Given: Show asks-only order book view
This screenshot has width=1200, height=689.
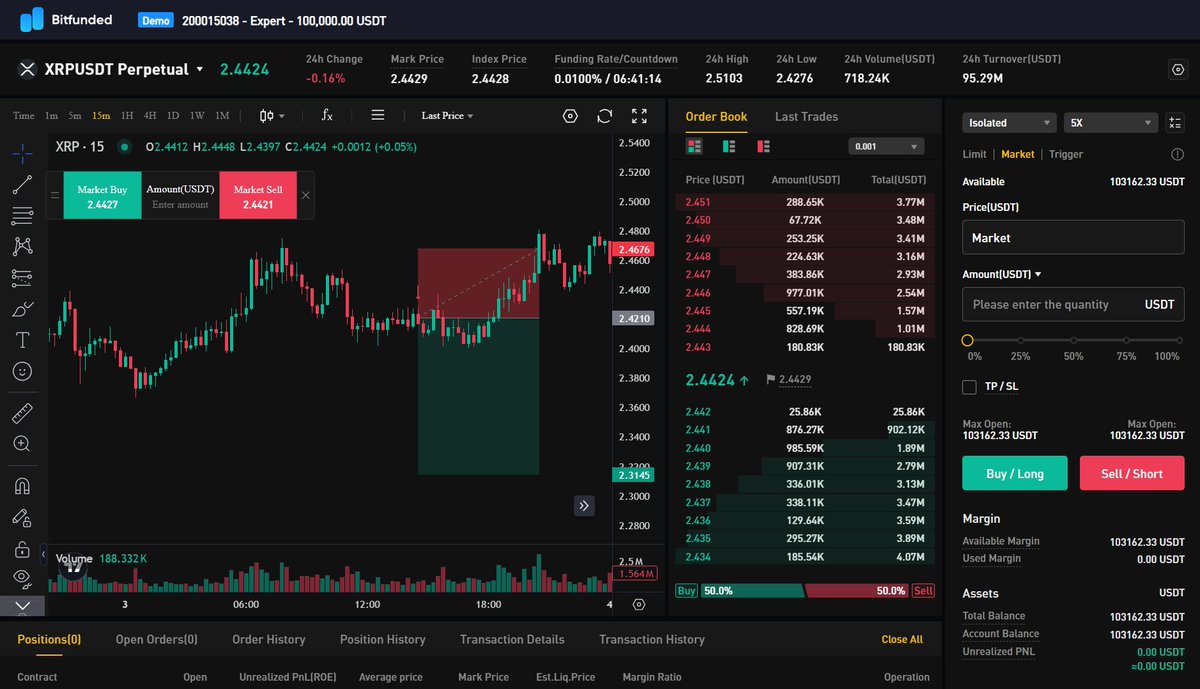Looking at the screenshot, I should tap(763, 146).
